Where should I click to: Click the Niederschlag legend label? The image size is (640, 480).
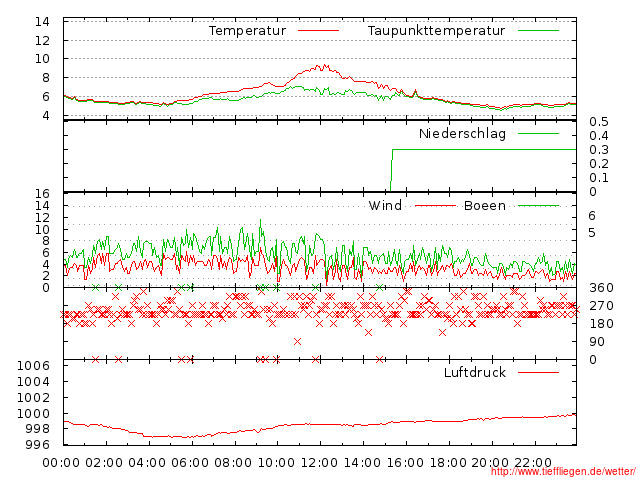point(462,134)
